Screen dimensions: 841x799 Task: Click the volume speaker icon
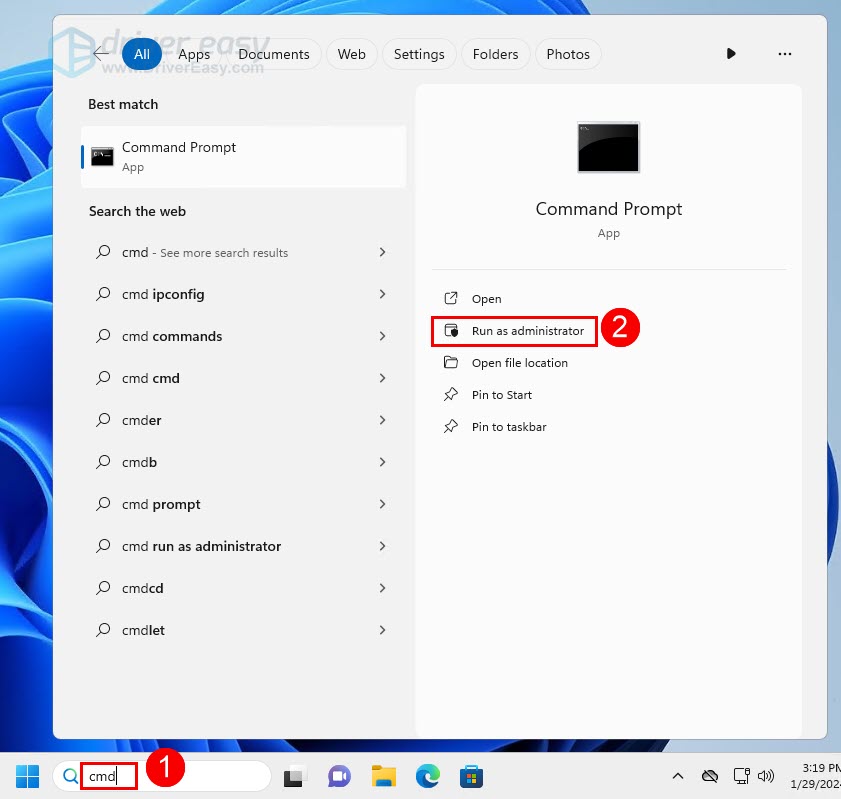click(767, 776)
